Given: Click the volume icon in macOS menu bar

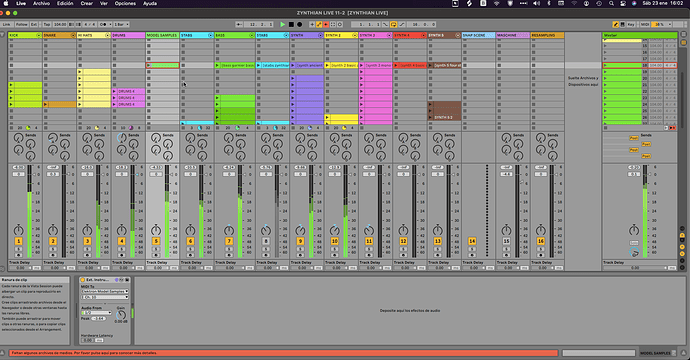Looking at the screenshot, I should pos(536,4).
